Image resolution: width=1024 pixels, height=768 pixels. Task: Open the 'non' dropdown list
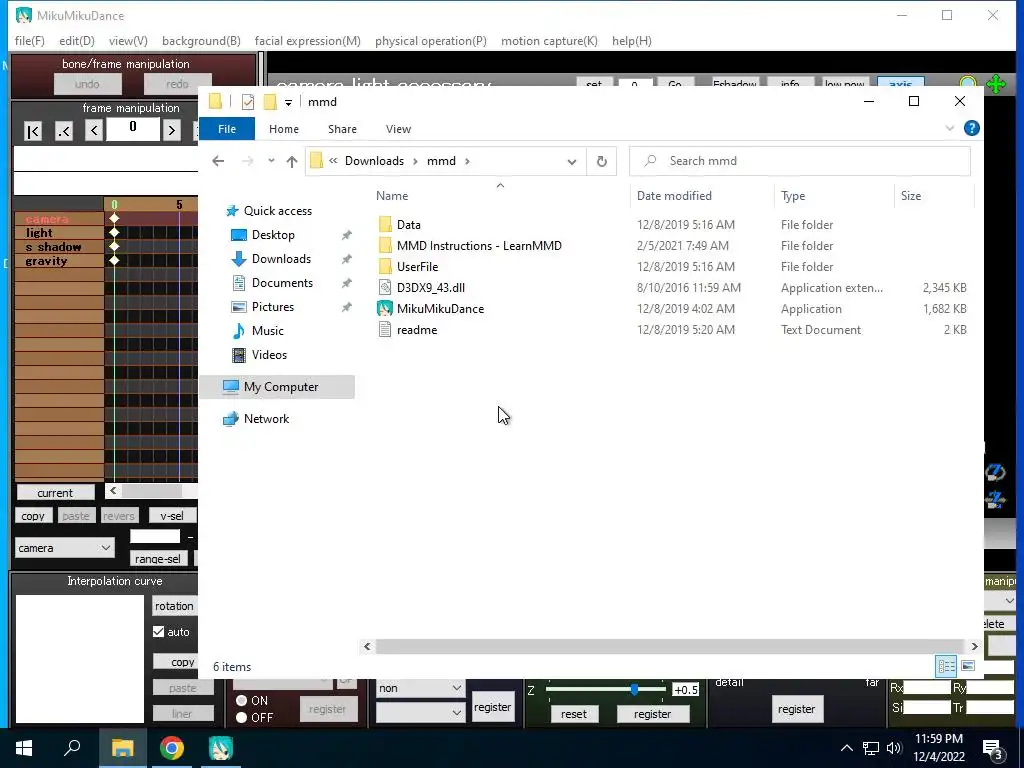421,688
